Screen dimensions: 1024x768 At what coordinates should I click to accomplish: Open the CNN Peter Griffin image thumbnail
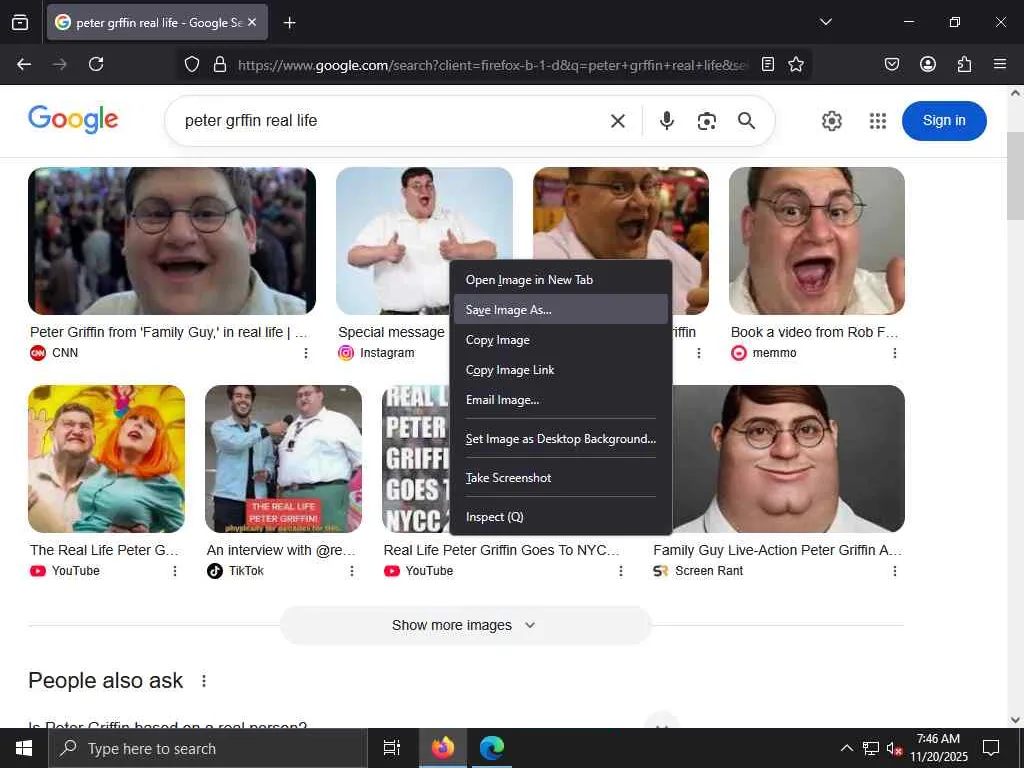[172, 241]
